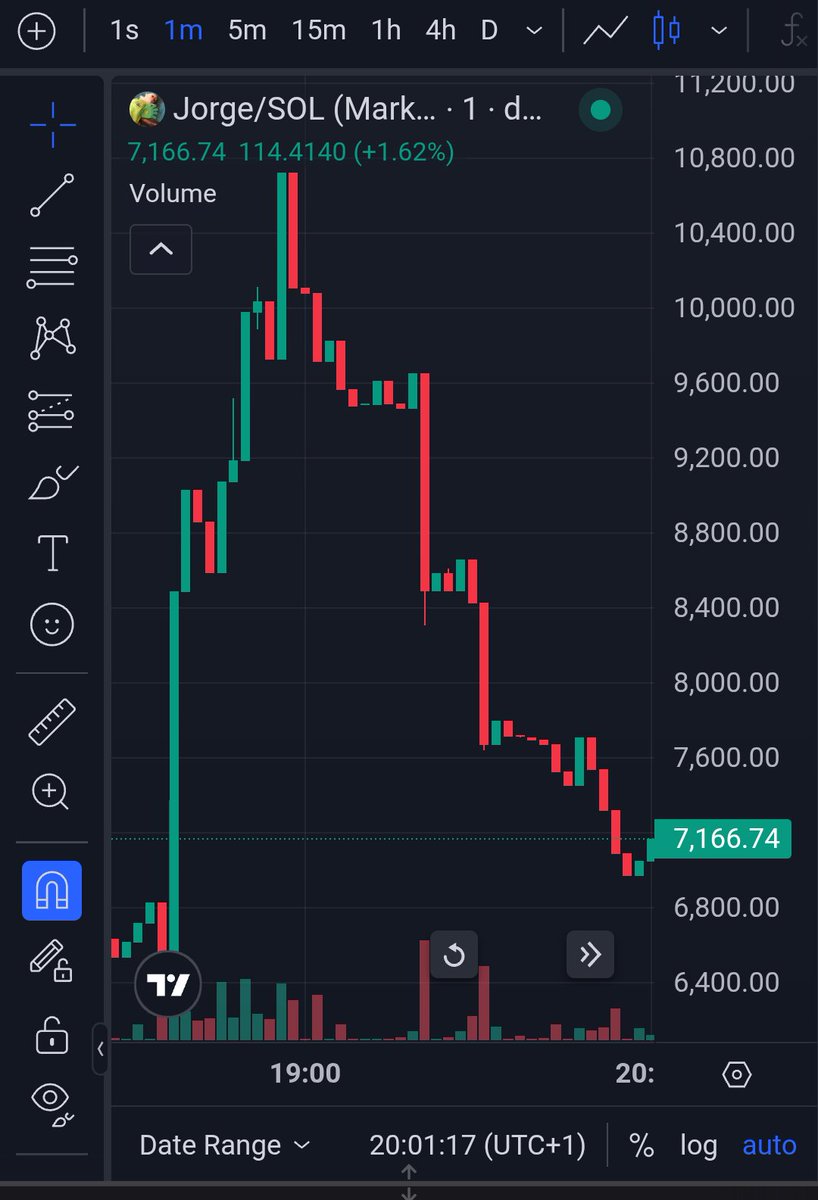Screen dimensions: 818x1200
Task: Switch to line chart style
Action: (605, 31)
